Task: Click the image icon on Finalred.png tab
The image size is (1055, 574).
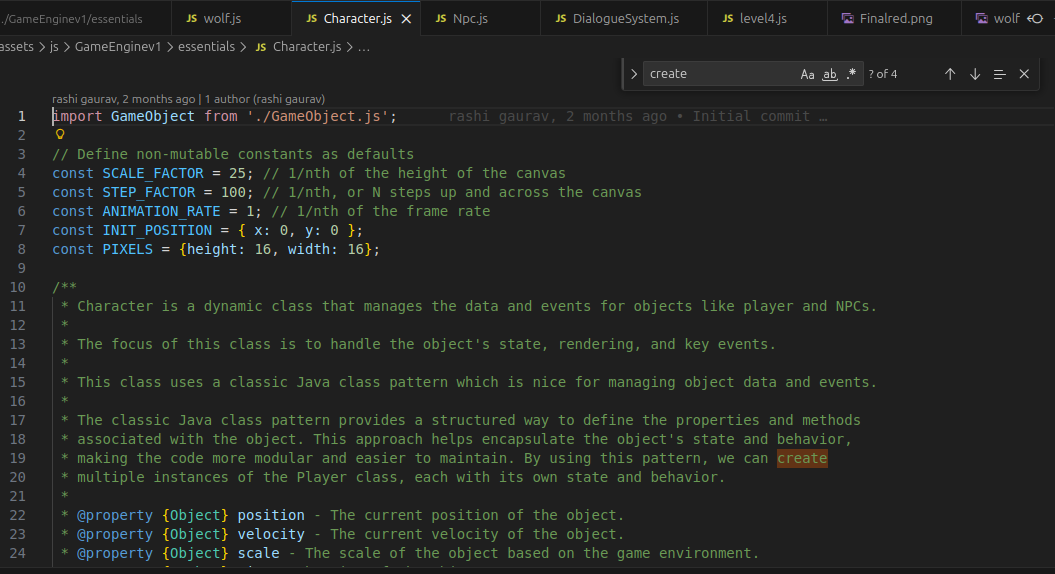Action: [848, 18]
